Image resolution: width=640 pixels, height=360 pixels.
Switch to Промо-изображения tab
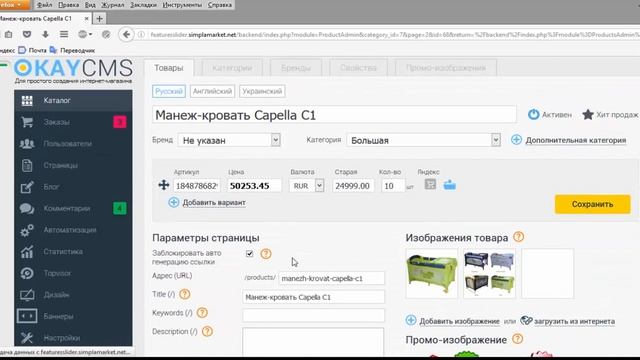tap(446, 68)
